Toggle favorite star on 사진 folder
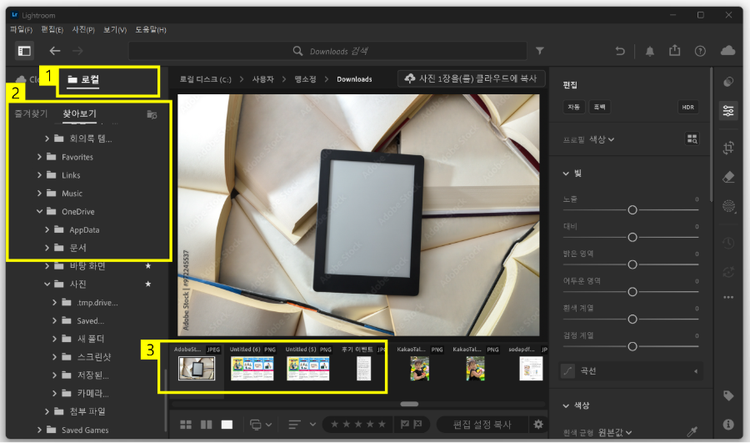 148,284
